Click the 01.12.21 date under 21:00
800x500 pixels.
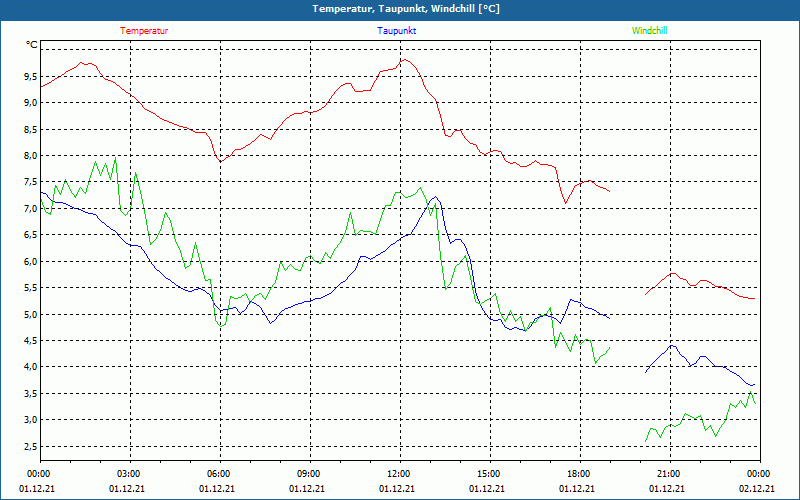pyautogui.click(x=667, y=488)
